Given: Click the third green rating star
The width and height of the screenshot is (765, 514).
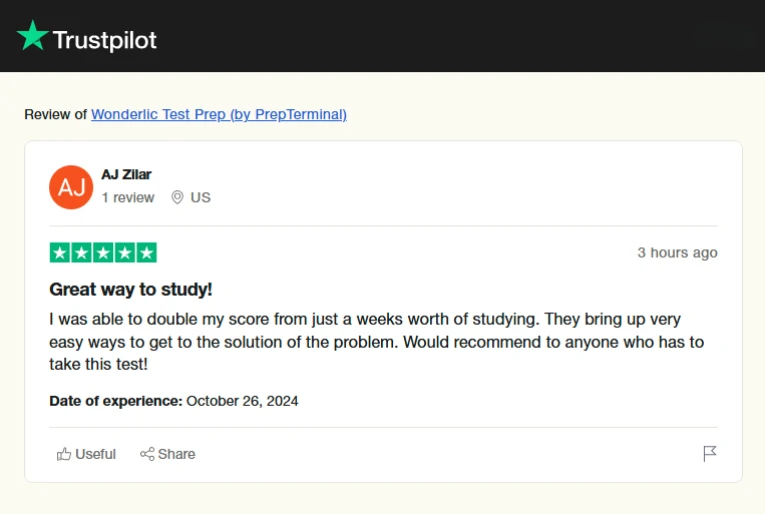Looking at the screenshot, I should (103, 253).
